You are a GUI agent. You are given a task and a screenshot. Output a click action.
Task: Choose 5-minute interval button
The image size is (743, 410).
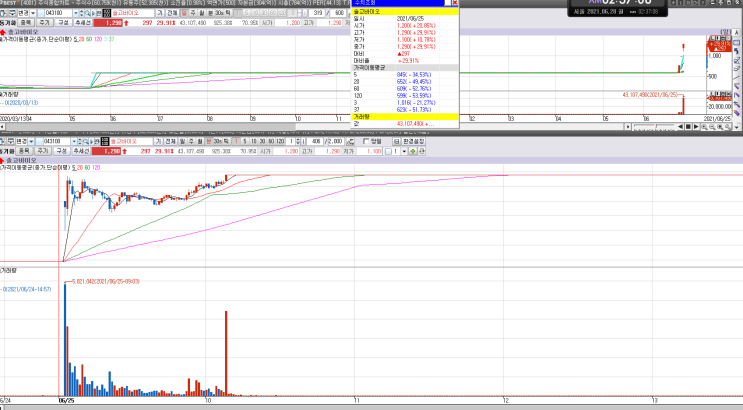tap(245, 141)
